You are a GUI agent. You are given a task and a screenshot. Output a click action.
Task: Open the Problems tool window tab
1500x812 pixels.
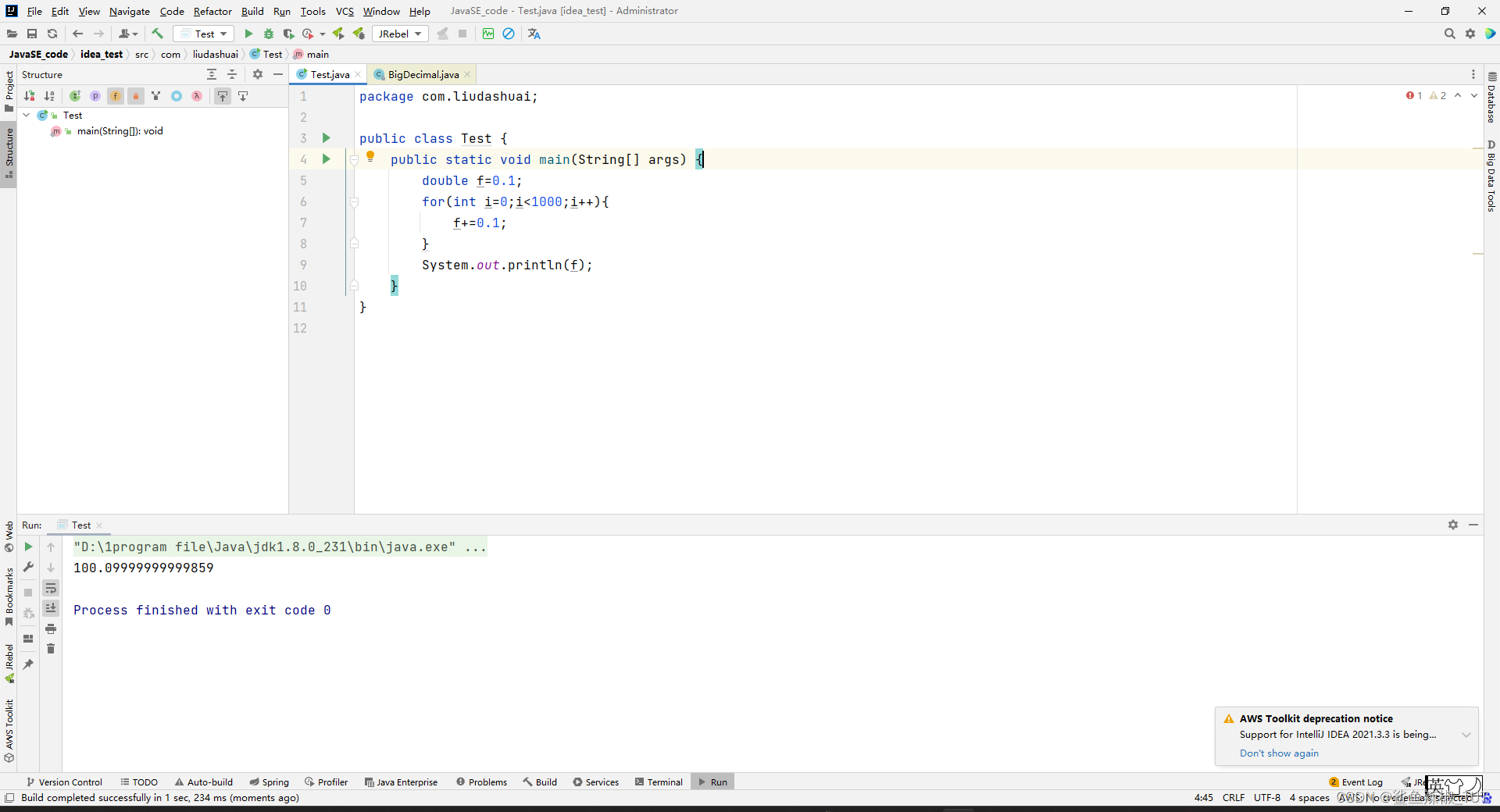pos(481,782)
